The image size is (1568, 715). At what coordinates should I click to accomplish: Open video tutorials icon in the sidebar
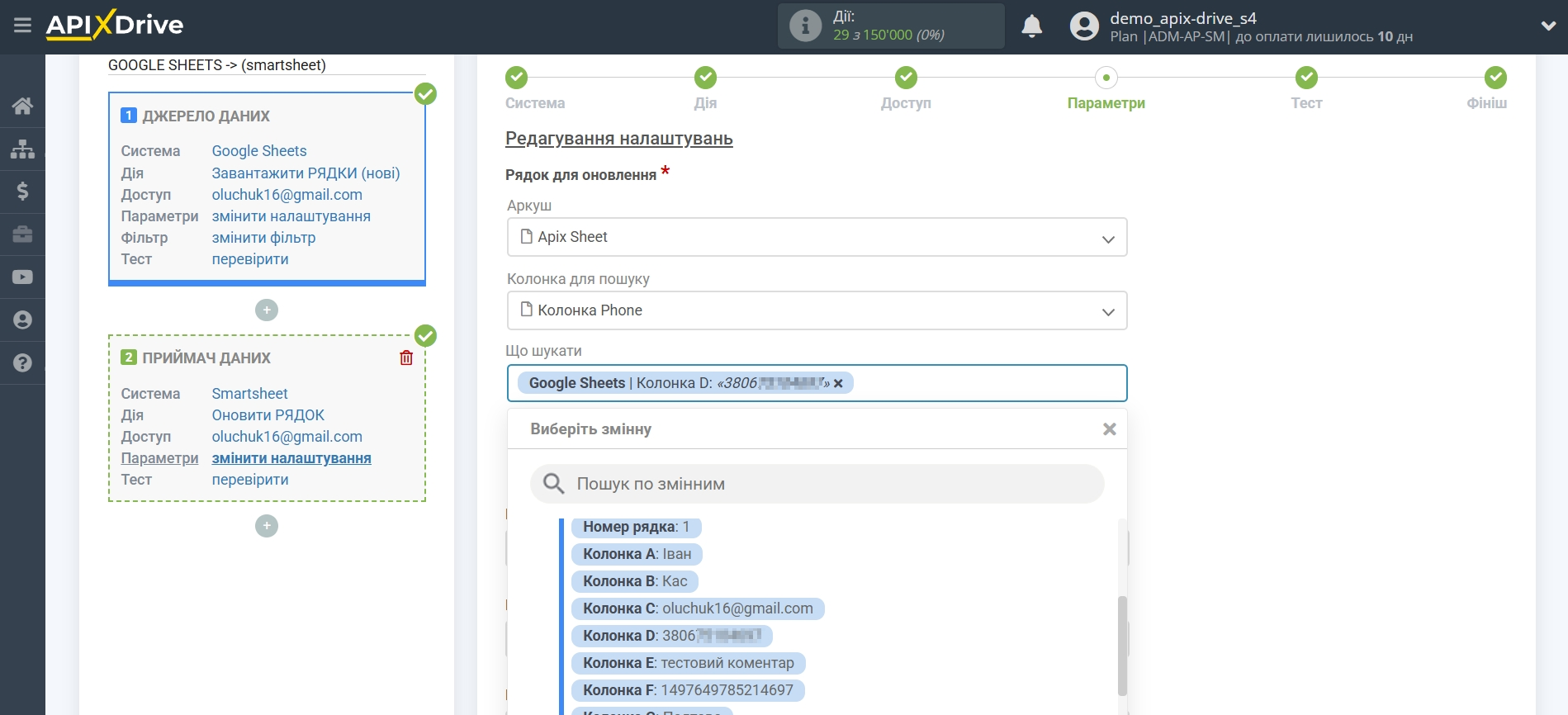click(x=22, y=277)
